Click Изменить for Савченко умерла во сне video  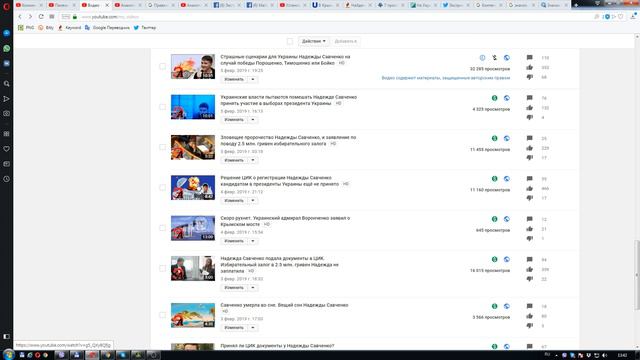[x=234, y=328]
